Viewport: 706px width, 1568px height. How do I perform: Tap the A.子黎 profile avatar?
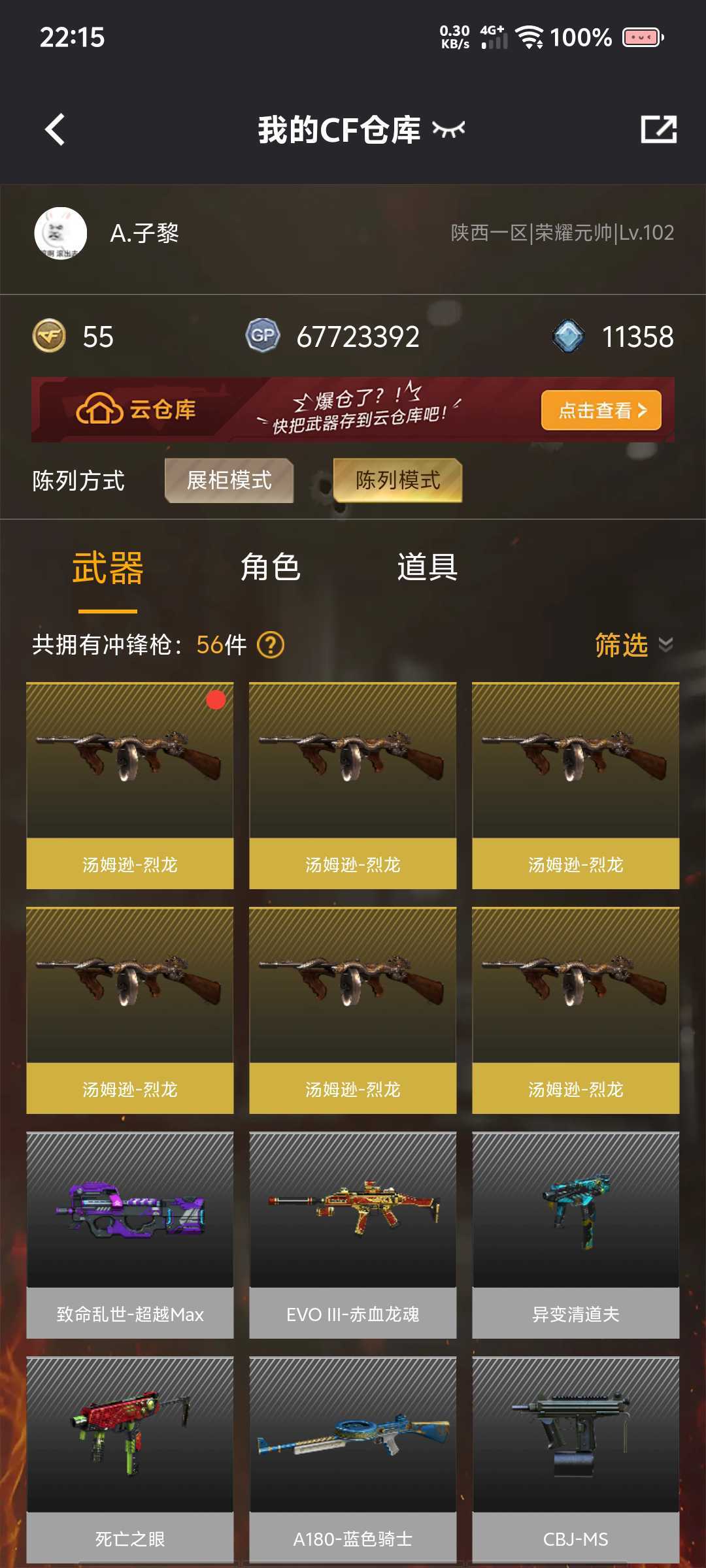(61, 233)
